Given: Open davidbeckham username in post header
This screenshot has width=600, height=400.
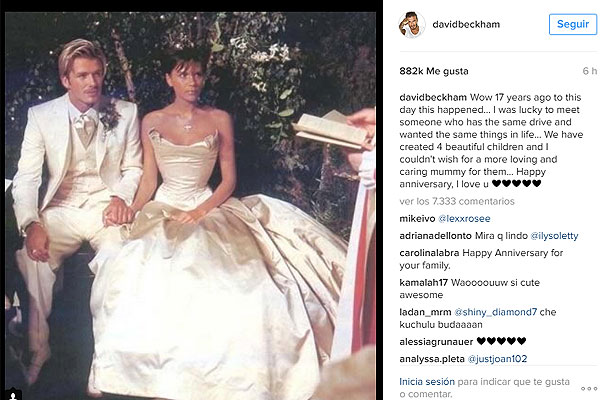Looking at the screenshot, I should (466, 24).
